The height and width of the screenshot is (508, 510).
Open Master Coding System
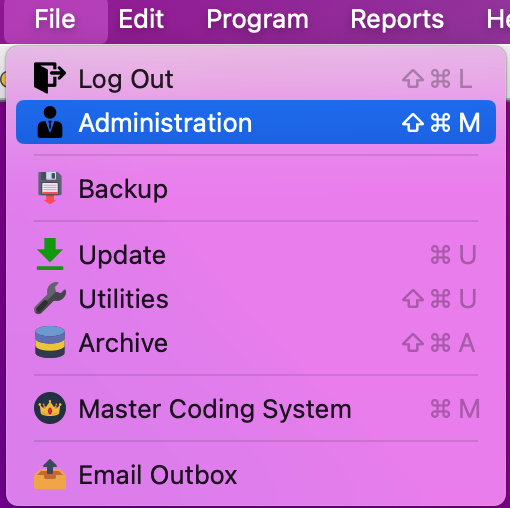(256, 408)
